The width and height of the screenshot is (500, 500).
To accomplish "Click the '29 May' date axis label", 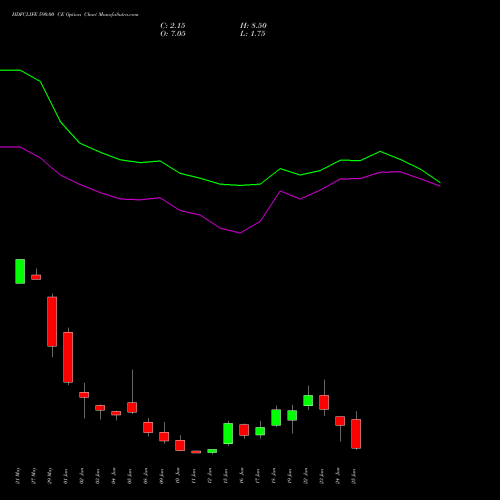I will point(50,476).
